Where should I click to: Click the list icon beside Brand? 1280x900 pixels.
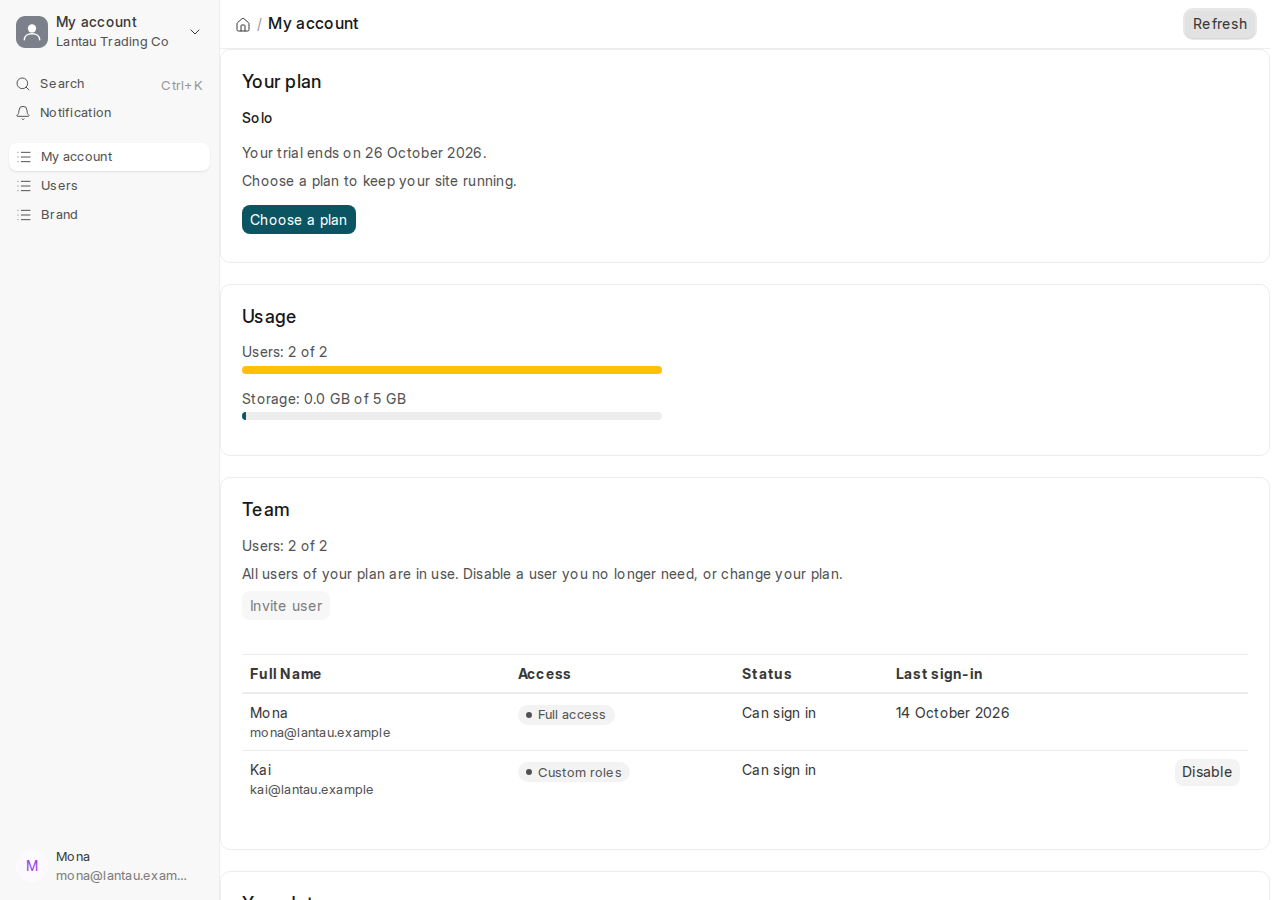(24, 215)
